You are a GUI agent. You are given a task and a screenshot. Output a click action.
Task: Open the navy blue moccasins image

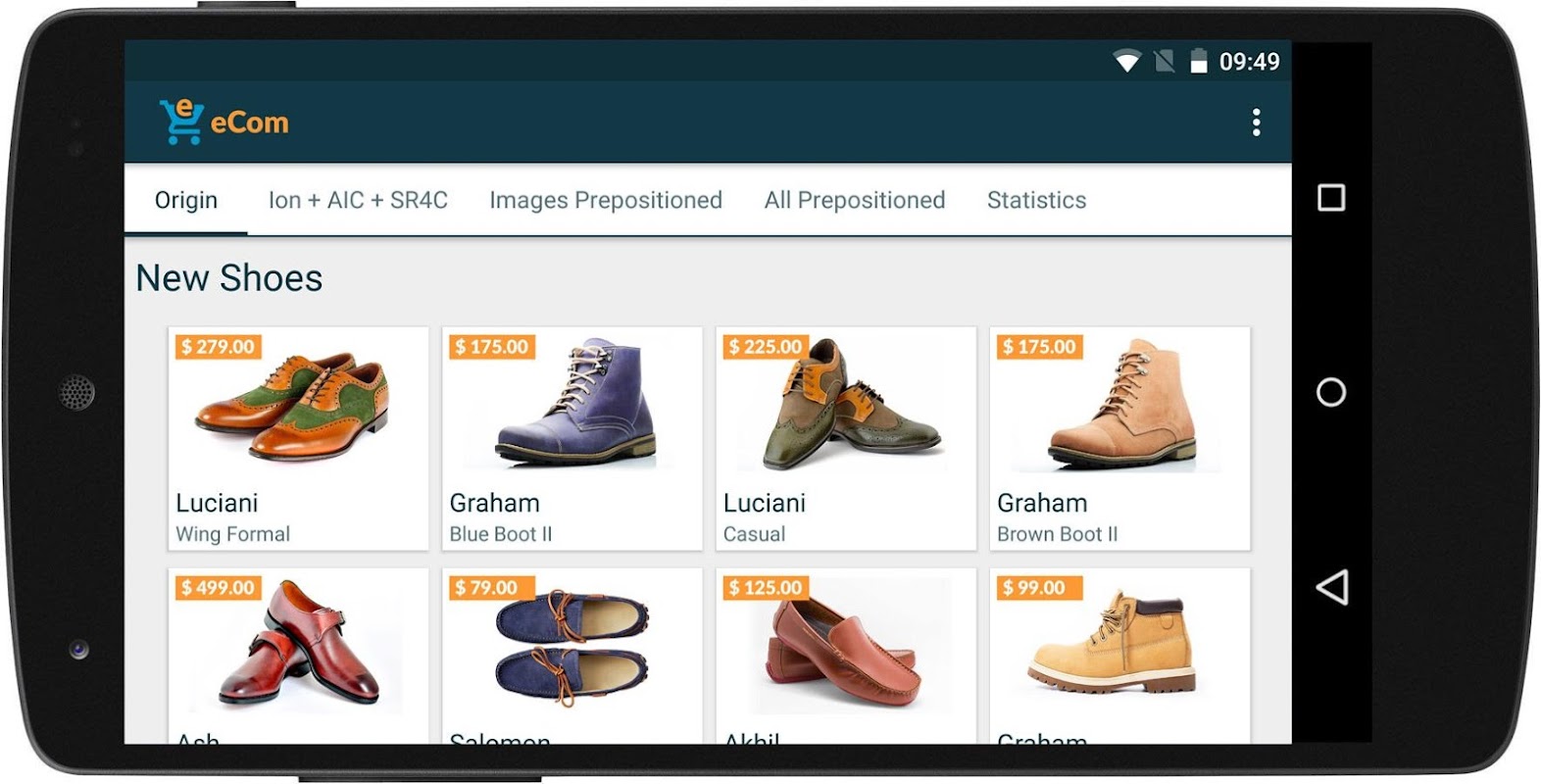pos(572,646)
